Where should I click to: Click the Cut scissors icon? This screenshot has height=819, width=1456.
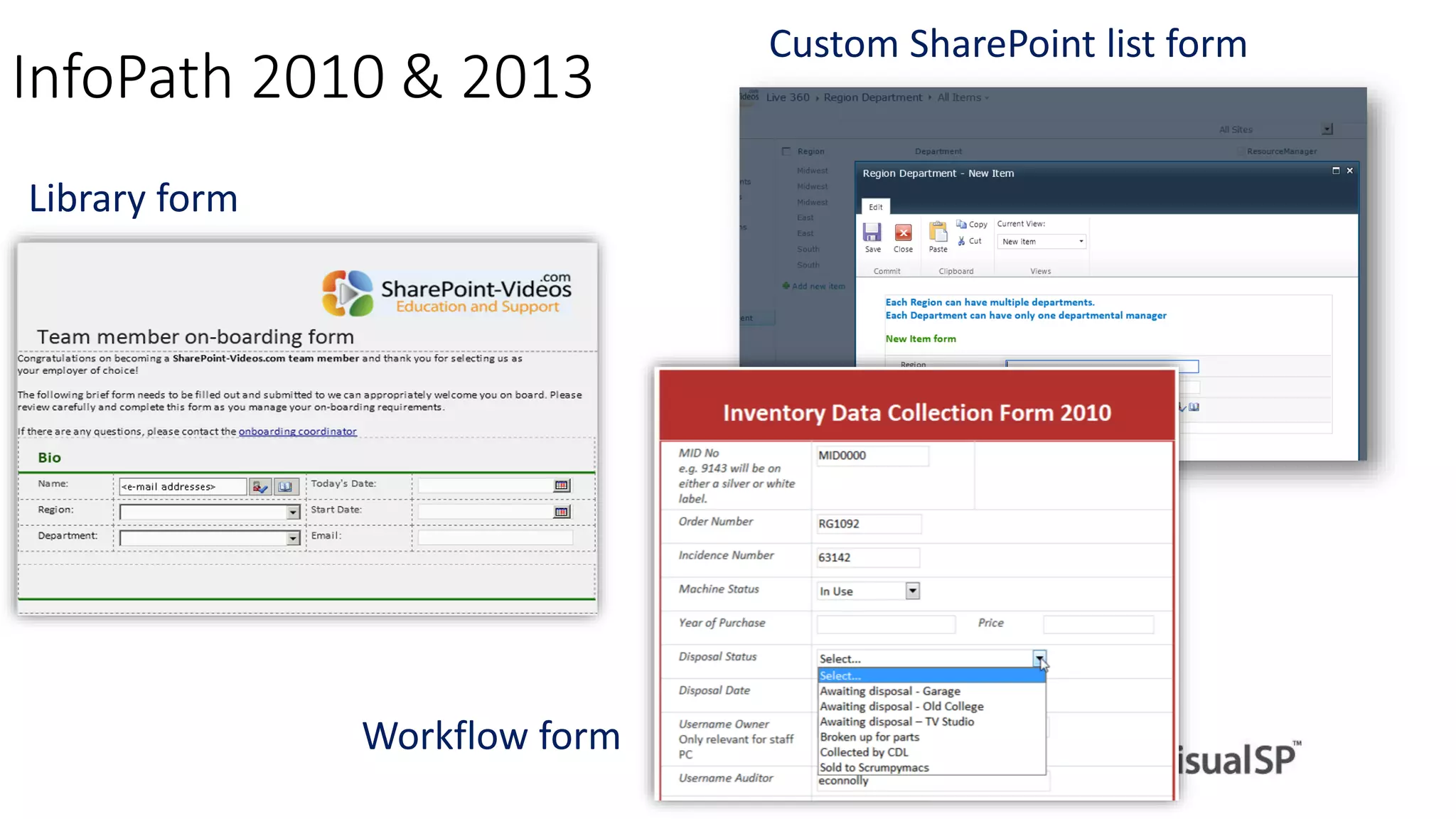coord(961,241)
